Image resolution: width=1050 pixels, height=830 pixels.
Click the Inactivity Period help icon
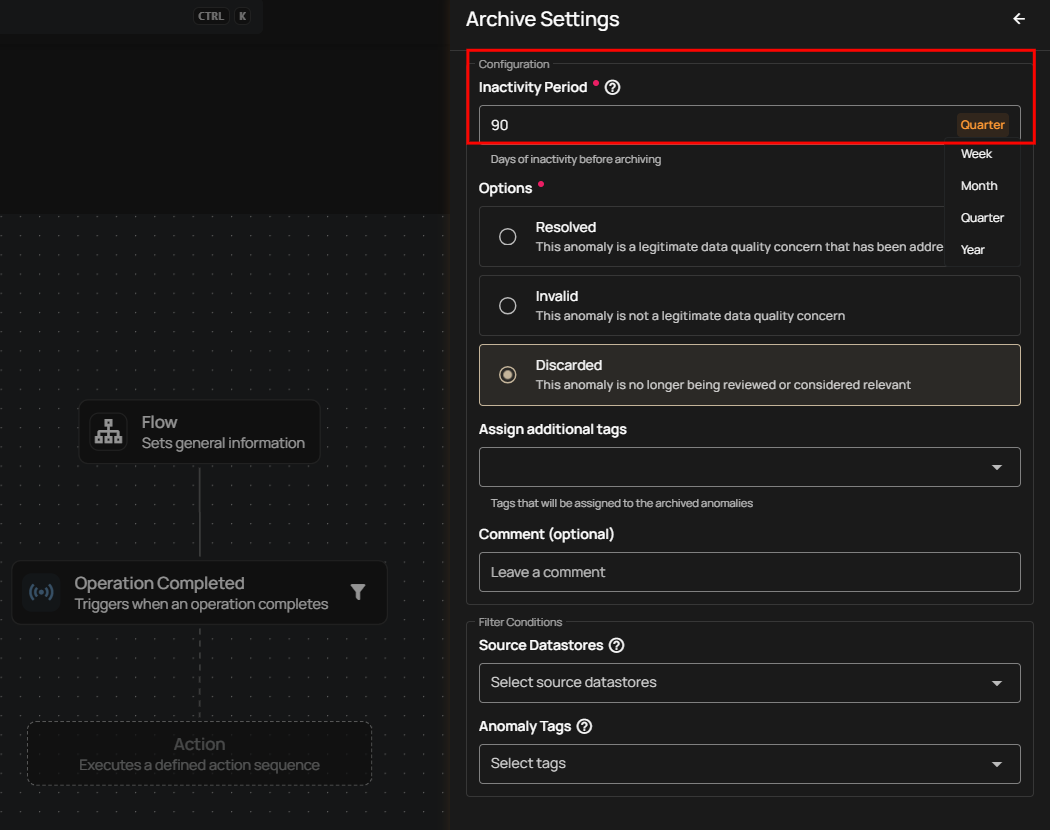point(613,87)
